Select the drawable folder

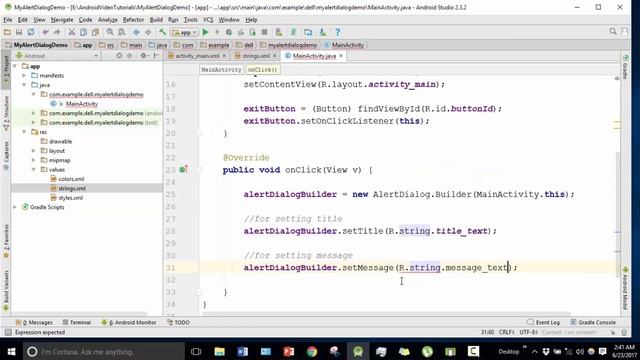[60, 141]
